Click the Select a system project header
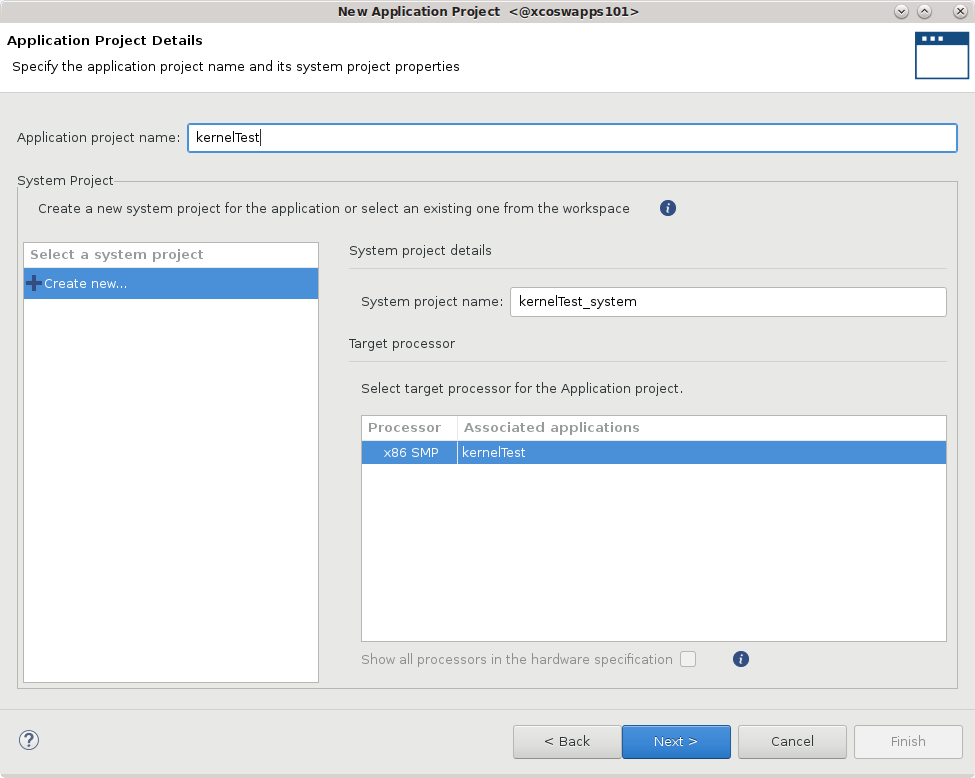This screenshot has width=975, height=778. [x=117, y=255]
